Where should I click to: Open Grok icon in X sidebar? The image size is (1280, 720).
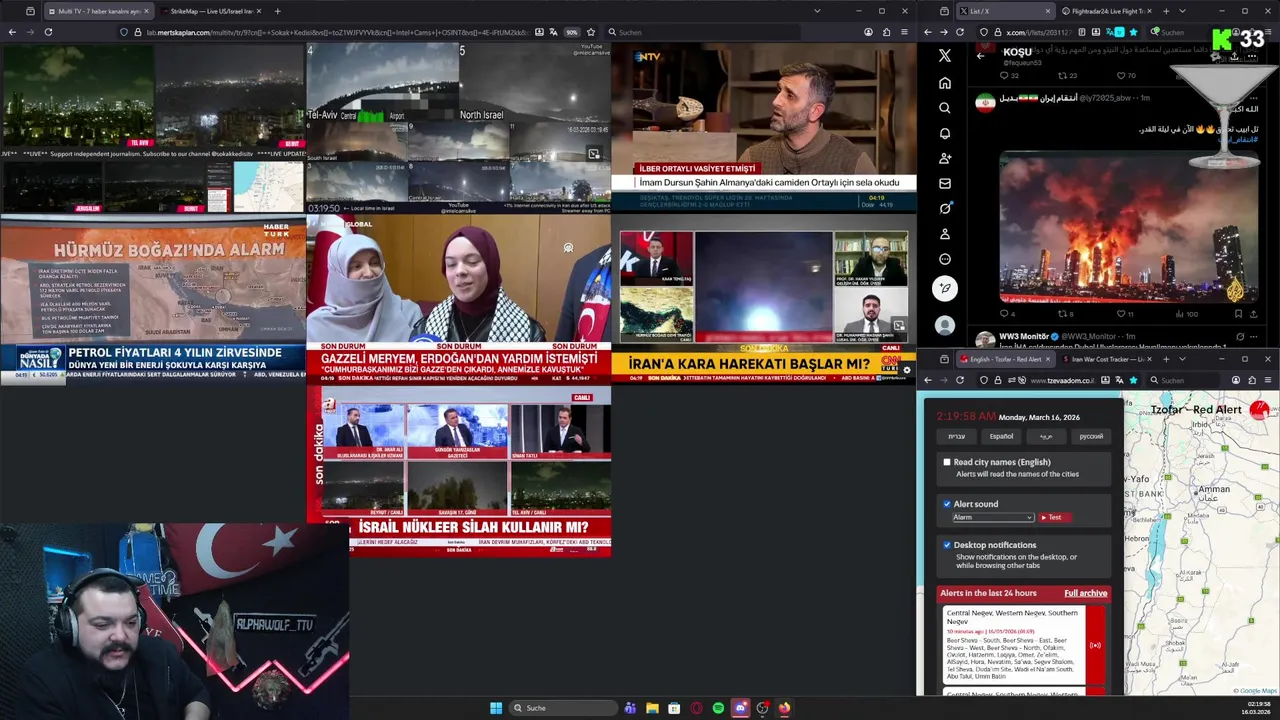pyautogui.click(x=945, y=208)
